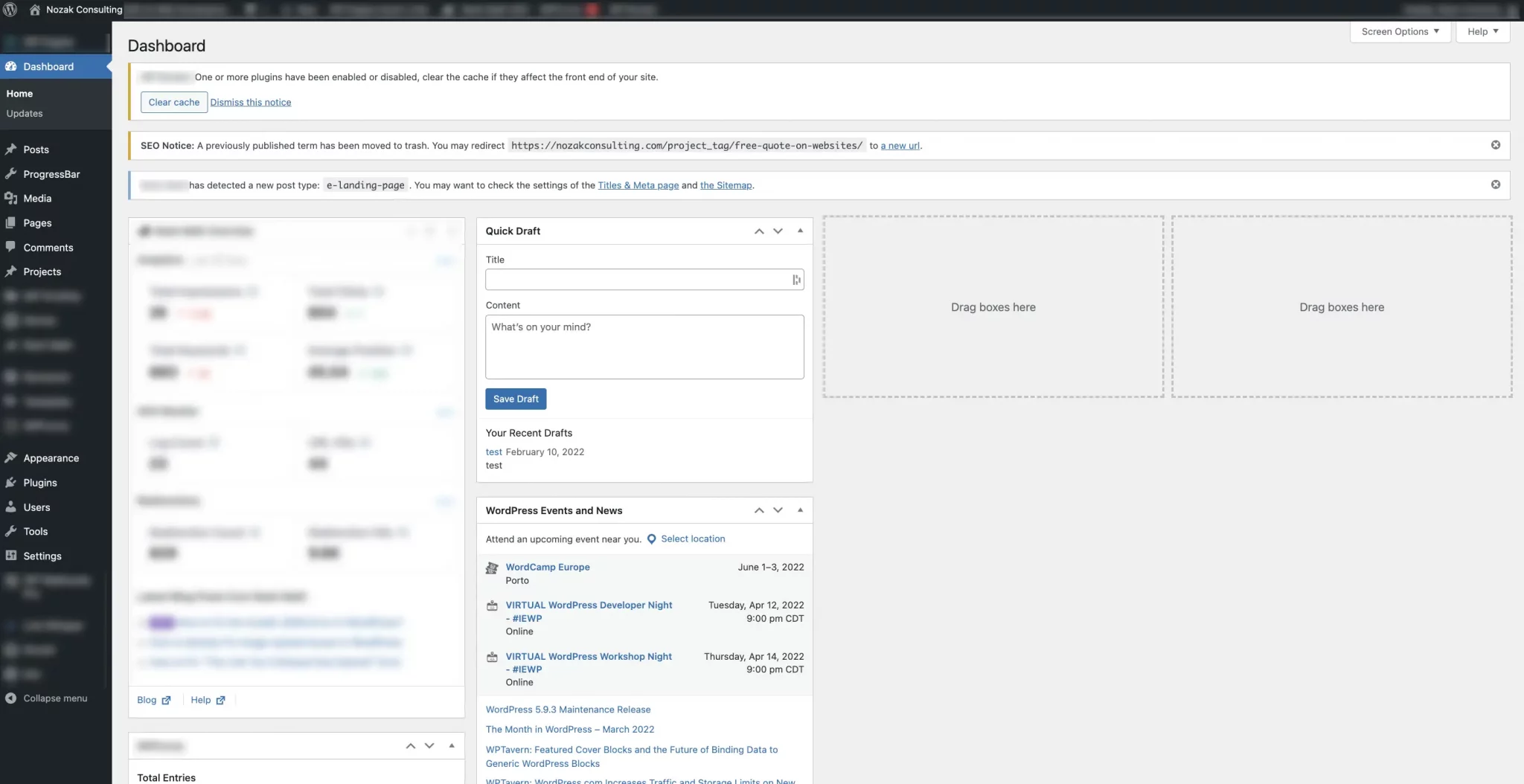Click the external link icon beside Help footer link
This screenshot has width=1524, height=784.
[220, 701]
